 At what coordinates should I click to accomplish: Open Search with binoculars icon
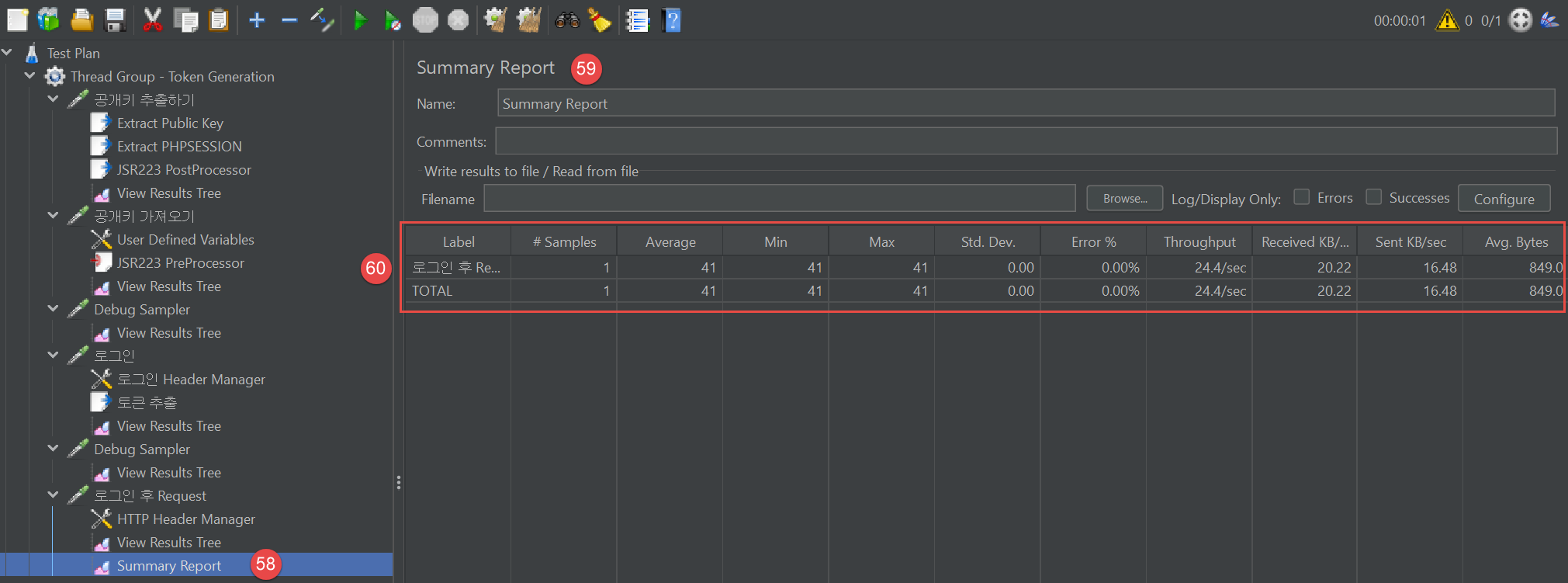click(567, 20)
